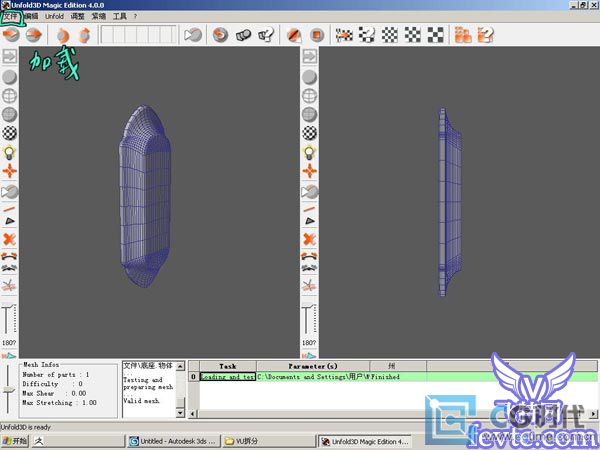Click the orange curved seam icon in 3D view sidebar
The height and width of the screenshot is (450, 600).
point(9,256)
